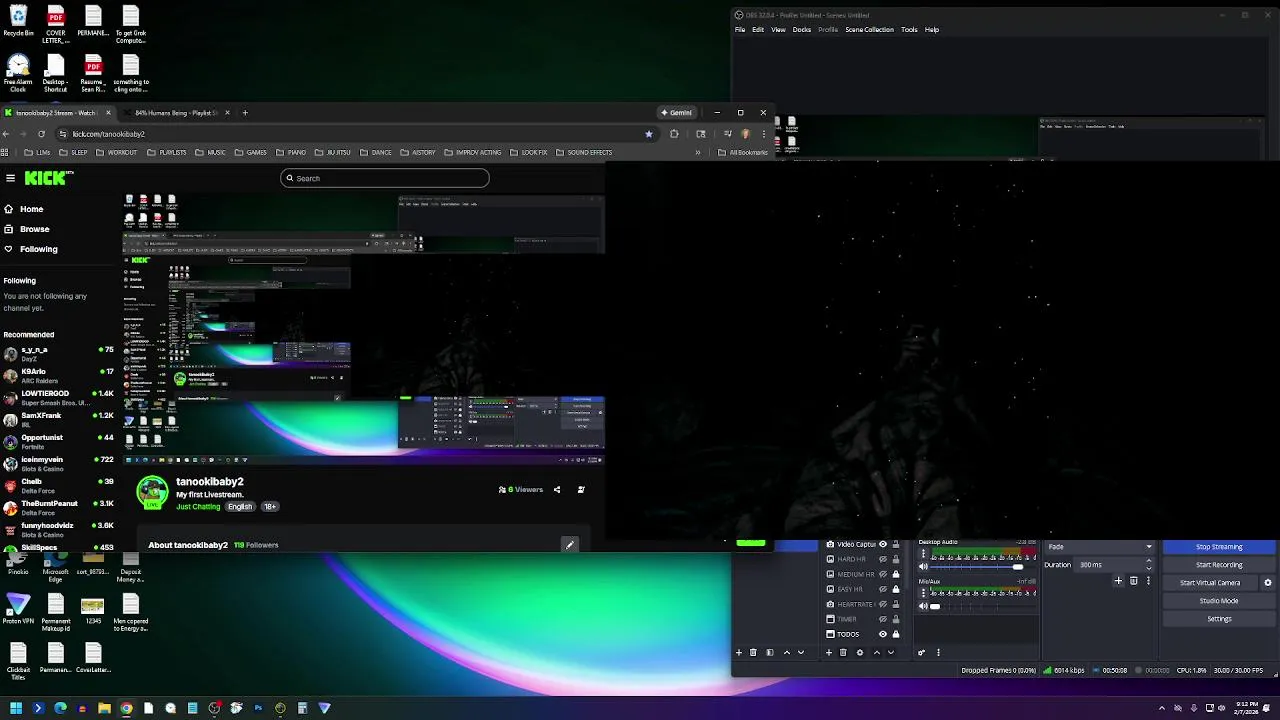
Task: Click Chrome back arrow
Action: [x=7, y=134]
